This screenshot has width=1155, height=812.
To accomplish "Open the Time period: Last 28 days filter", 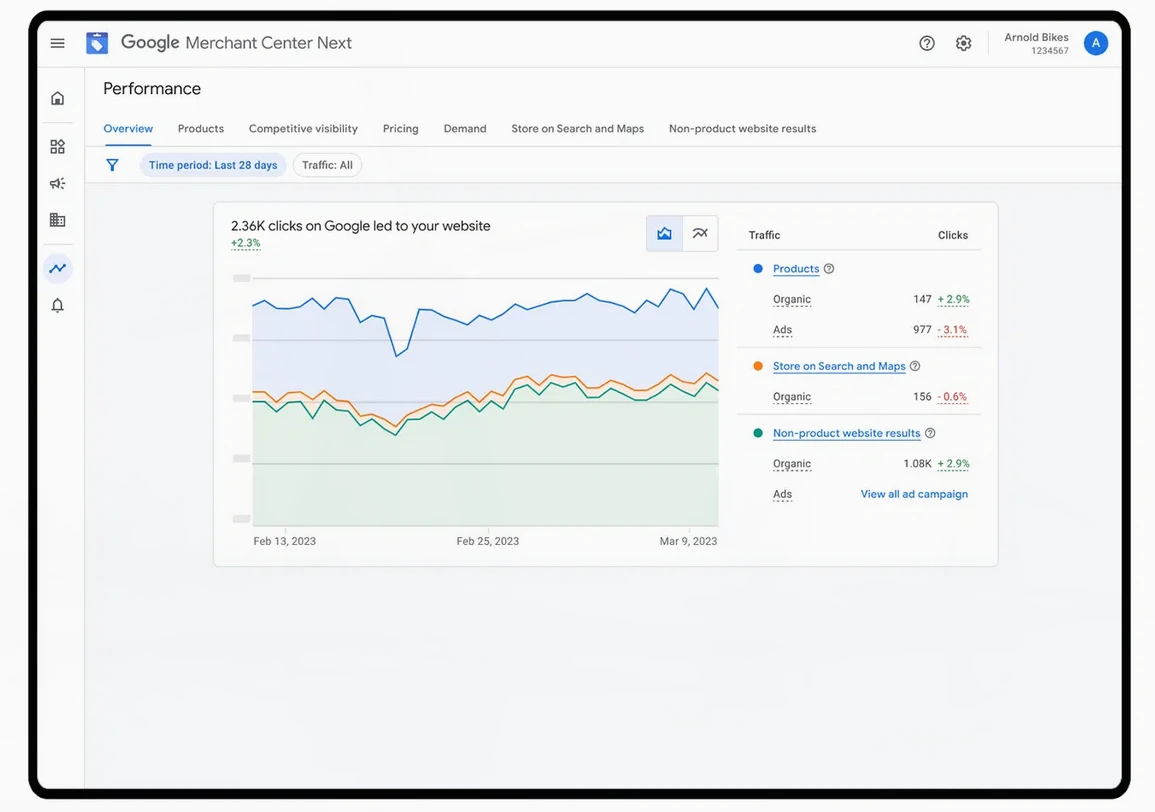I will tap(213, 165).
